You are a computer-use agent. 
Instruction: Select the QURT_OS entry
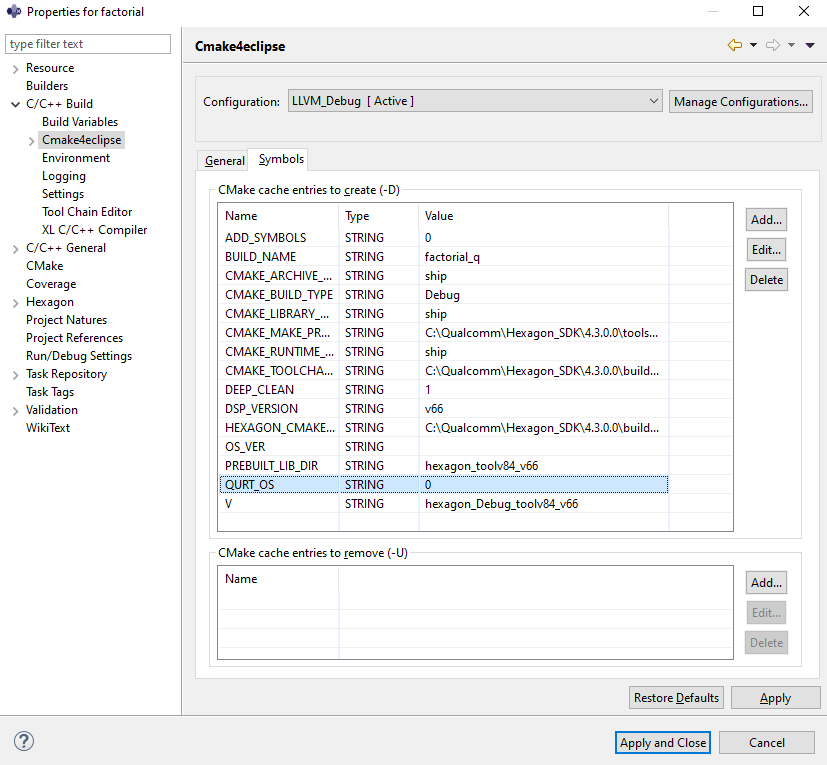pyautogui.click(x=444, y=484)
